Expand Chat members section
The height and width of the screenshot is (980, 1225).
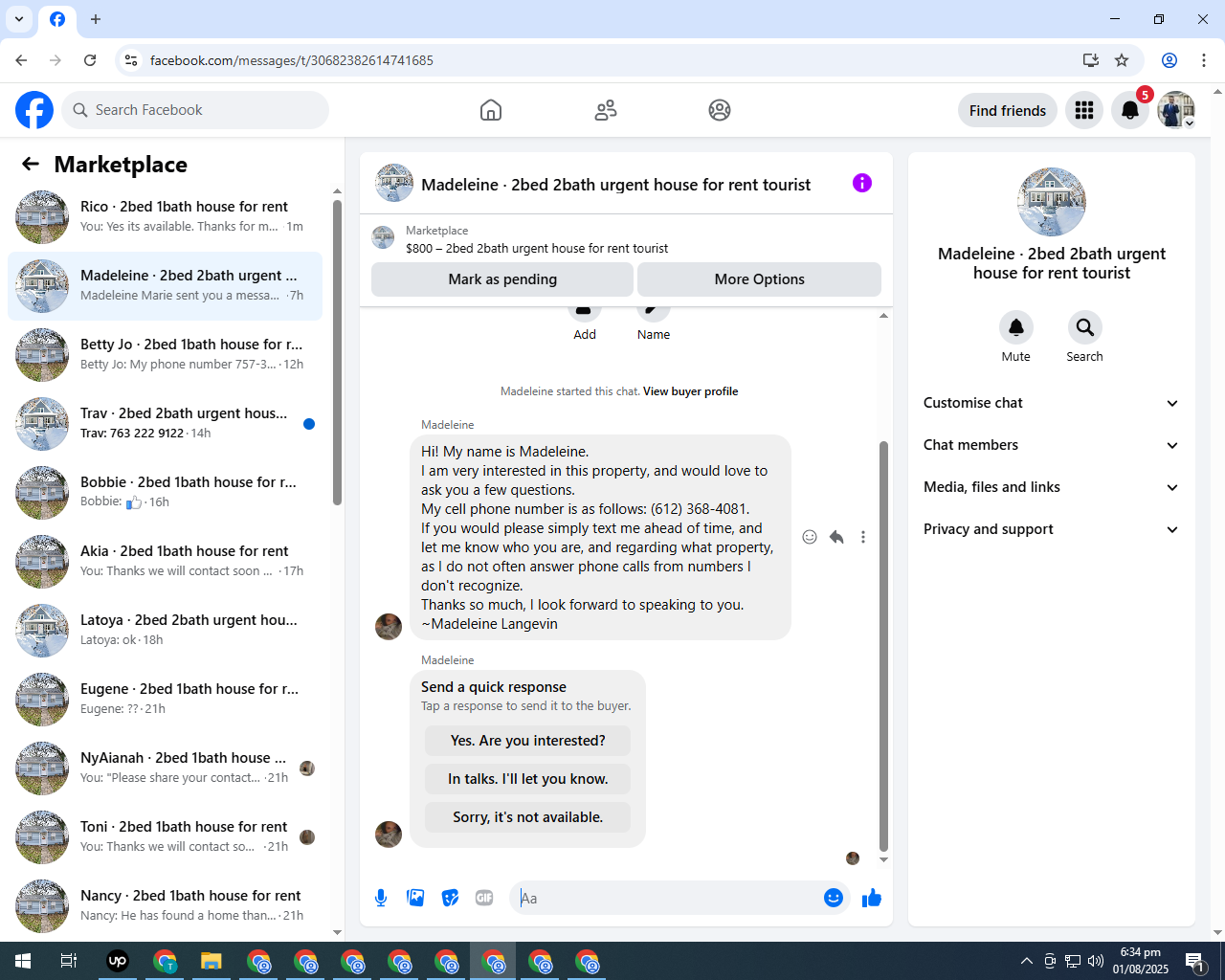[1052, 445]
